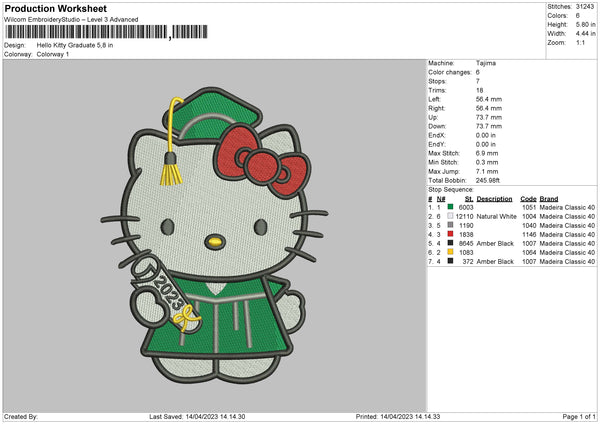
Task: Pick the red thread swatch, code 1146
Action: tap(451, 234)
